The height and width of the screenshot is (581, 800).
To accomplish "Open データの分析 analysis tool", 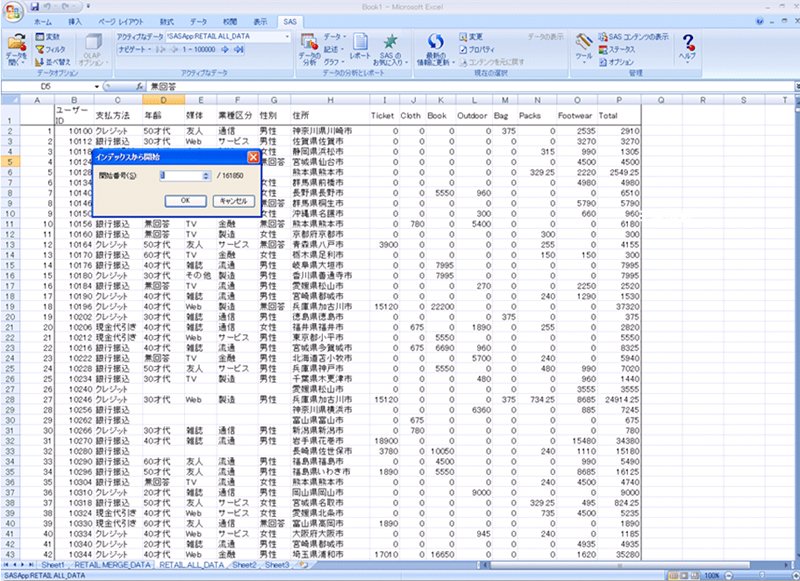I will [x=309, y=49].
